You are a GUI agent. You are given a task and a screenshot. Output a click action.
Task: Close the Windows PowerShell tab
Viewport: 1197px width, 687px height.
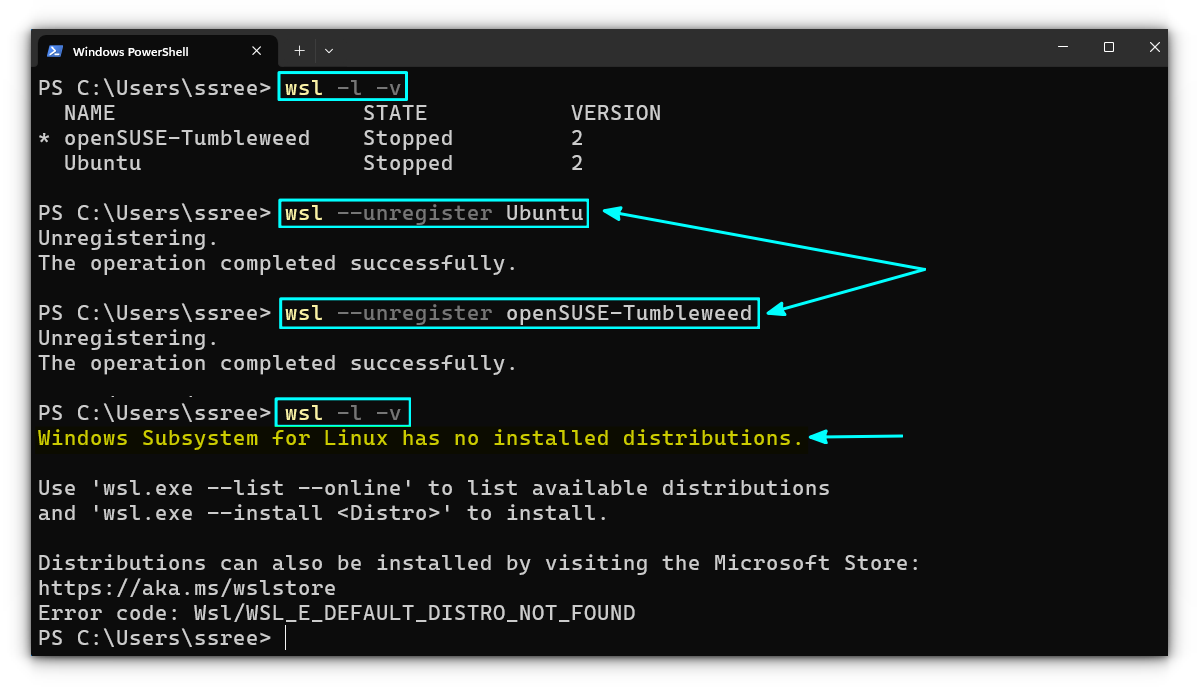click(x=257, y=51)
